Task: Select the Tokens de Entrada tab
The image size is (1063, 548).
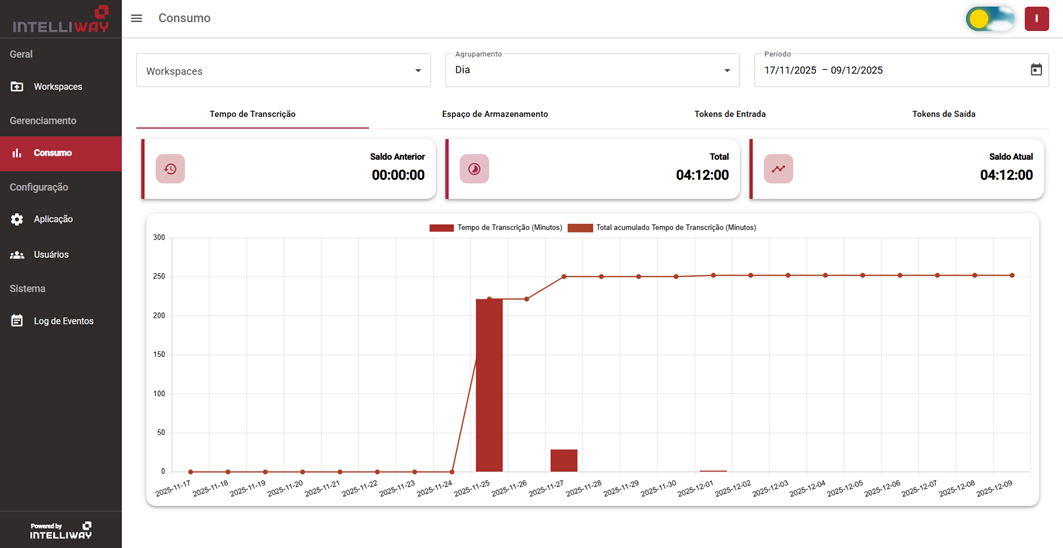Action: point(730,114)
